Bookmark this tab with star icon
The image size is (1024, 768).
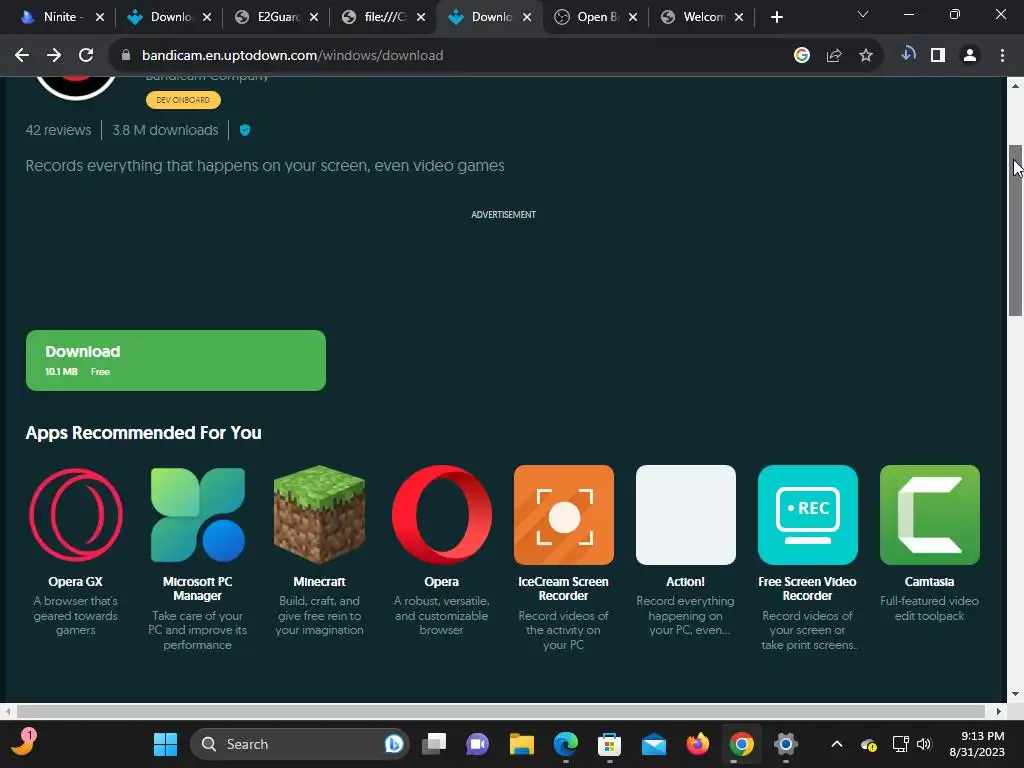tap(866, 56)
